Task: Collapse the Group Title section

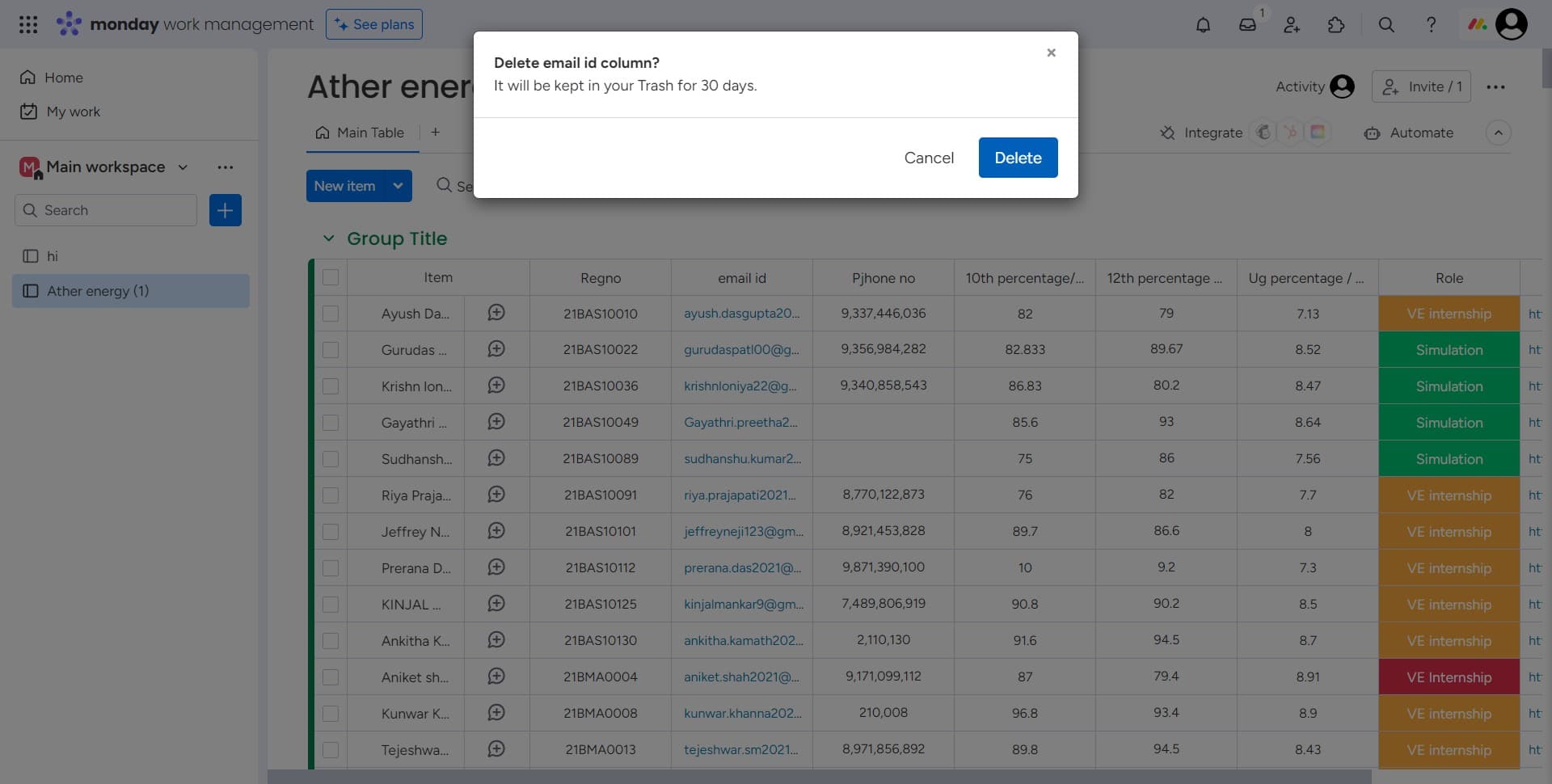Action: pyautogui.click(x=329, y=238)
